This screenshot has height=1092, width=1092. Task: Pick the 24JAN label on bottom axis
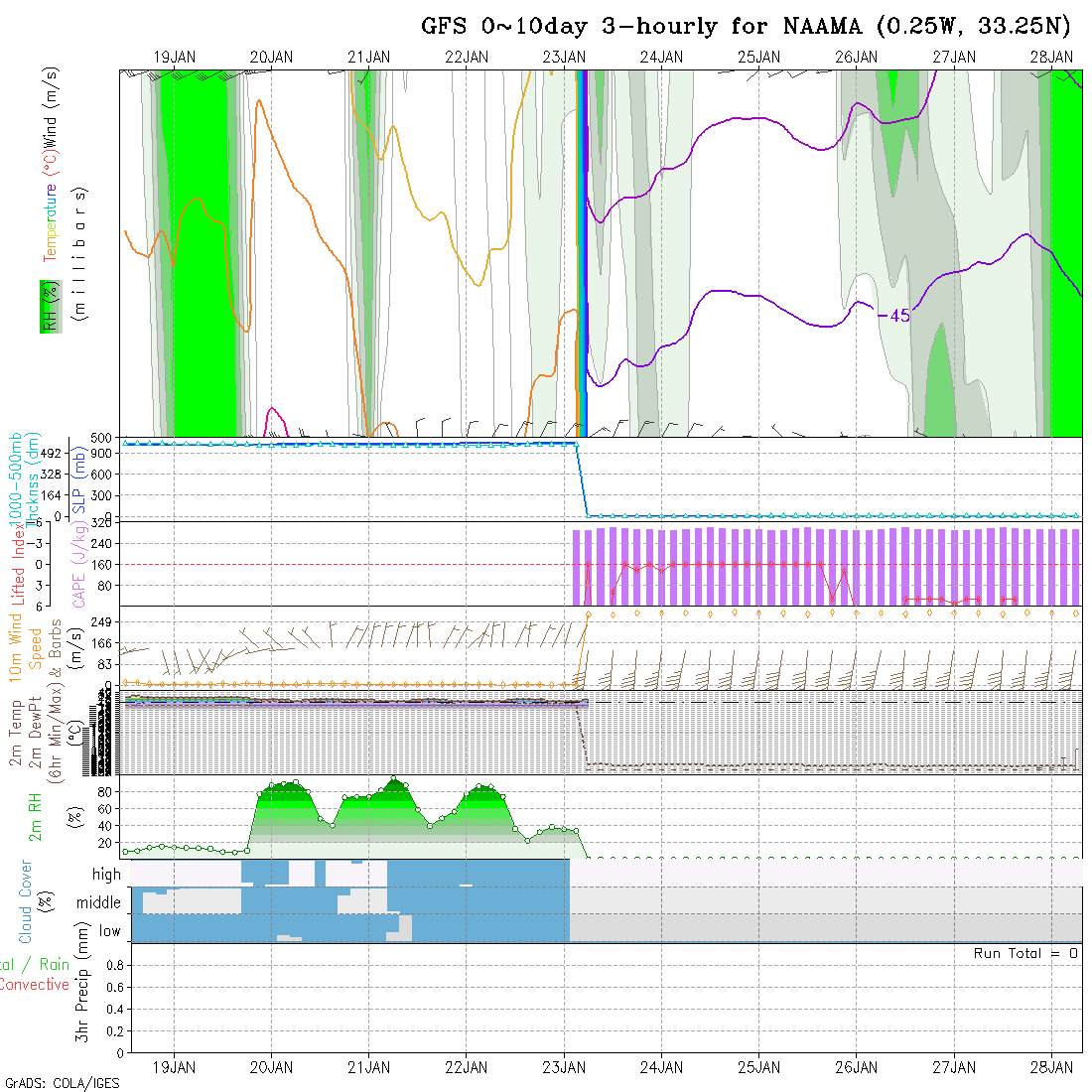pos(661,1068)
